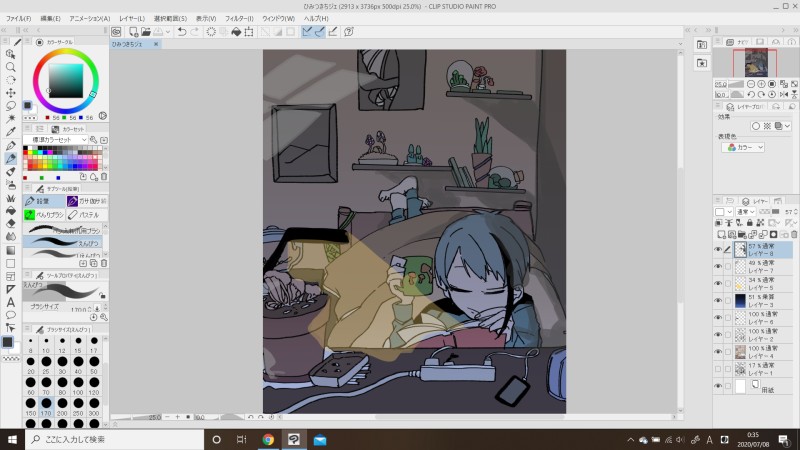Click the horizontal canvas scrollbar
Viewport: 800px width, 450px height.
(x=477, y=417)
